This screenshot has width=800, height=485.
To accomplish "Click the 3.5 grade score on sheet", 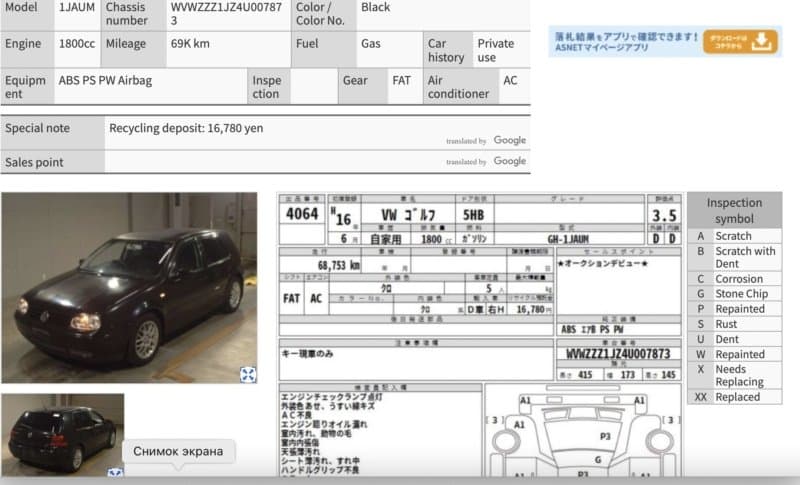I will coord(664,215).
